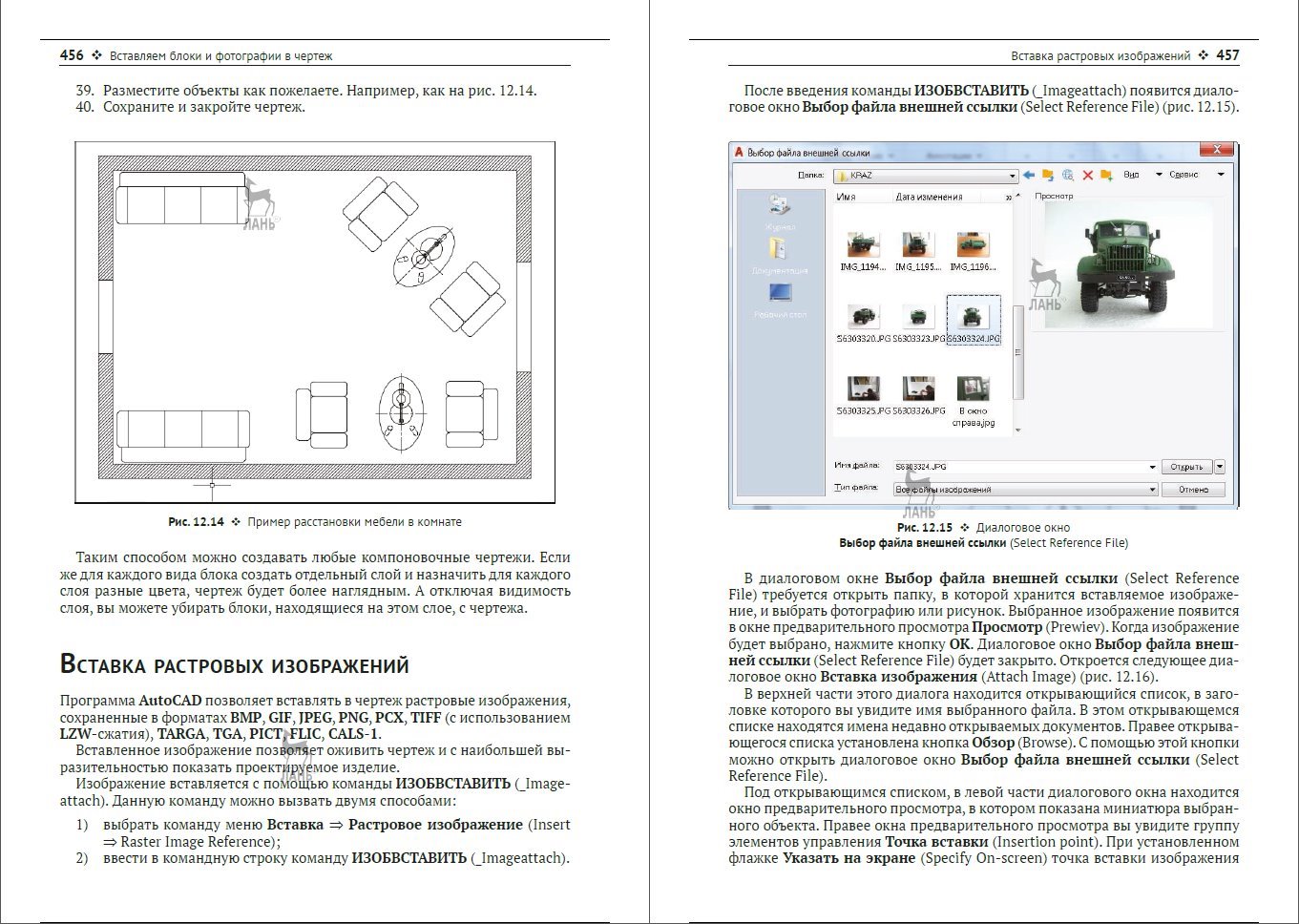Open the arrow next to Открыть button
This screenshot has height=924, width=1299.
1219,467
